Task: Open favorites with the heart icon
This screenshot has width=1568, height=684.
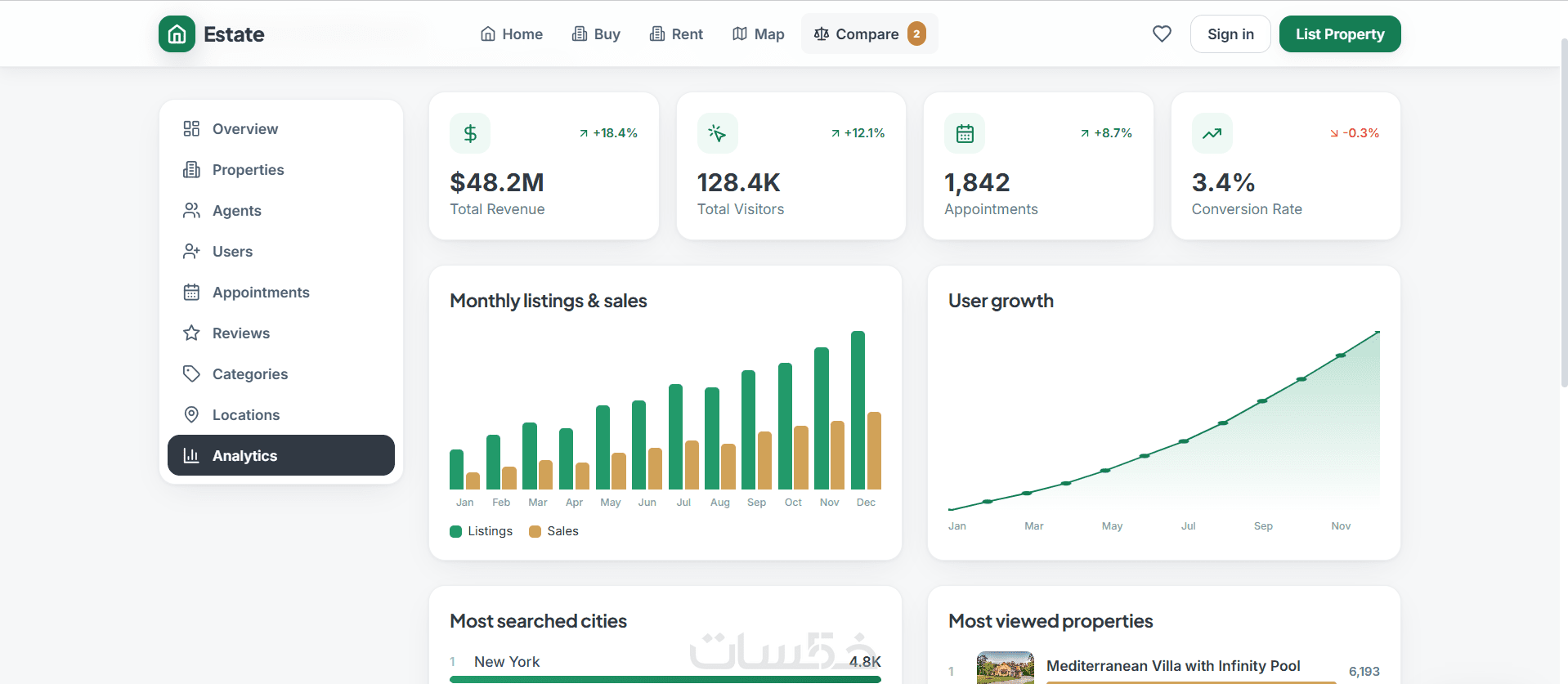Action: pos(1162,34)
